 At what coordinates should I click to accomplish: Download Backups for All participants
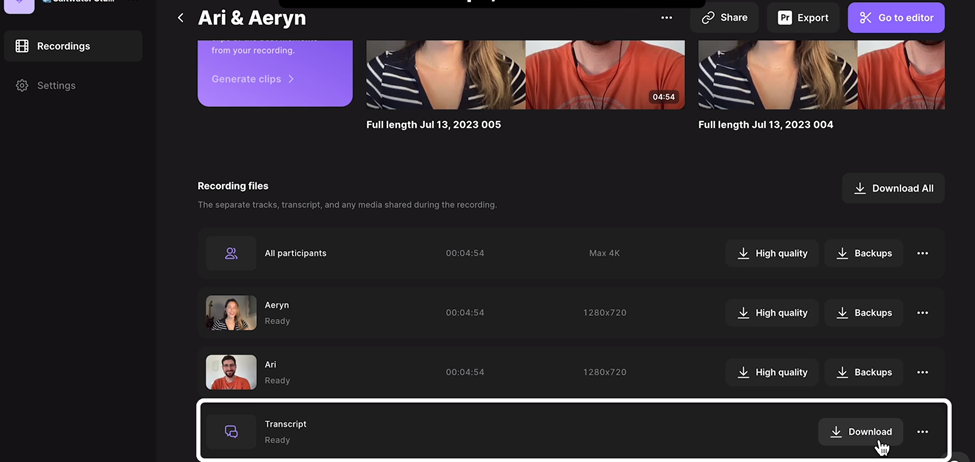click(864, 253)
